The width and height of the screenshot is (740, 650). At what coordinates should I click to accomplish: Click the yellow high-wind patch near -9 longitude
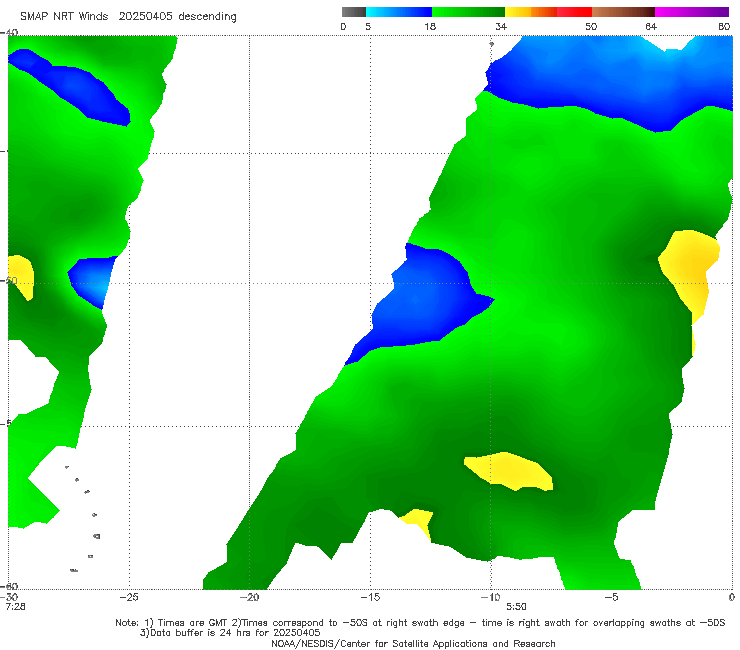(510, 471)
